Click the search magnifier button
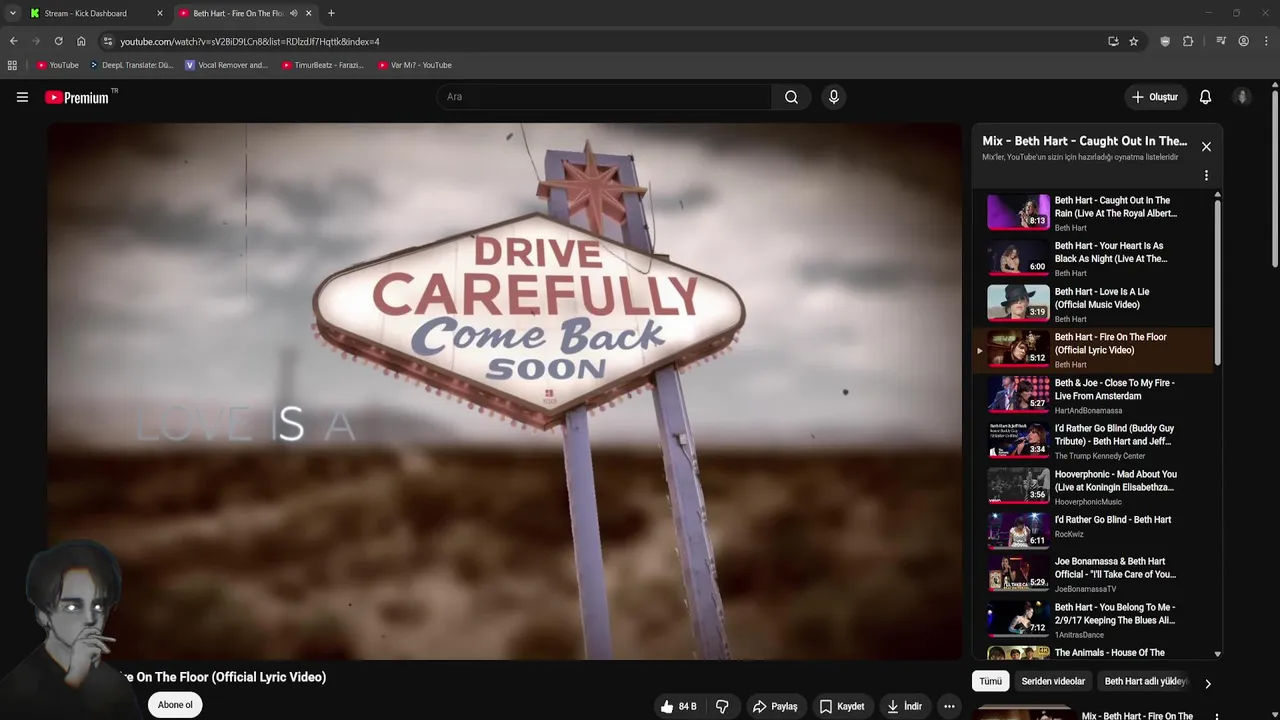This screenshot has height=720, width=1280. pyautogui.click(x=791, y=97)
